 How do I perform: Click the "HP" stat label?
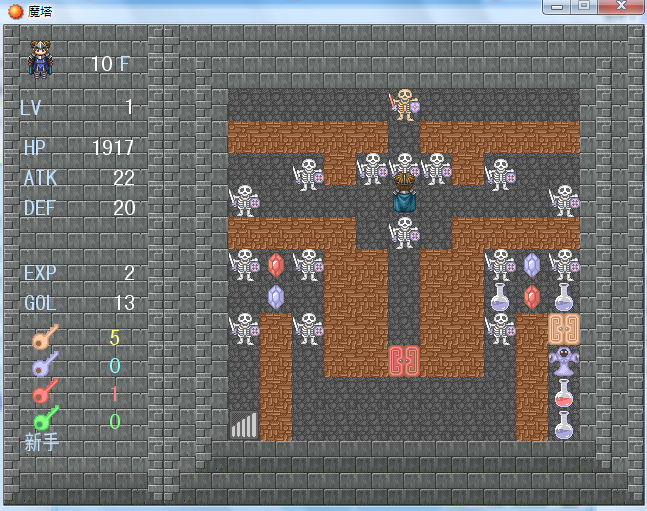(x=35, y=147)
